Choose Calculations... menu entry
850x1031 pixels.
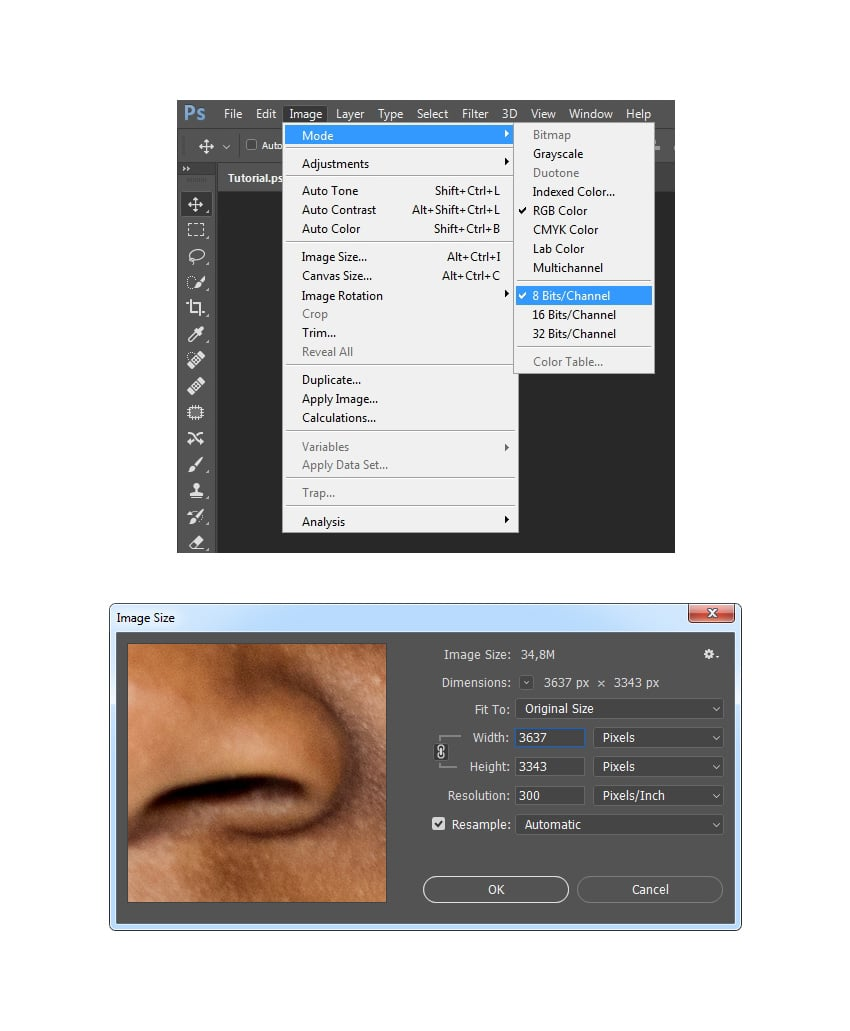pyautogui.click(x=400, y=418)
